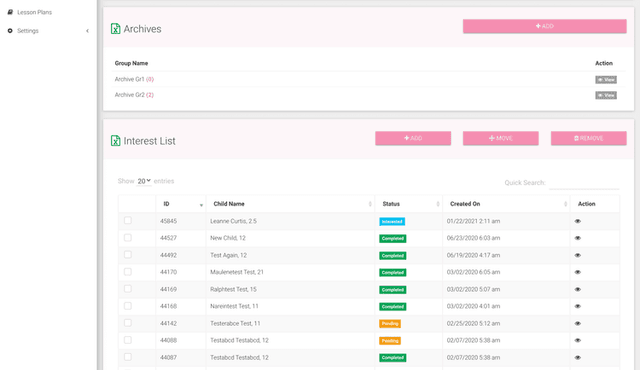The height and width of the screenshot is (370, 640).
Task: Click the Archives Excel export icon
Action: point(116,29)
